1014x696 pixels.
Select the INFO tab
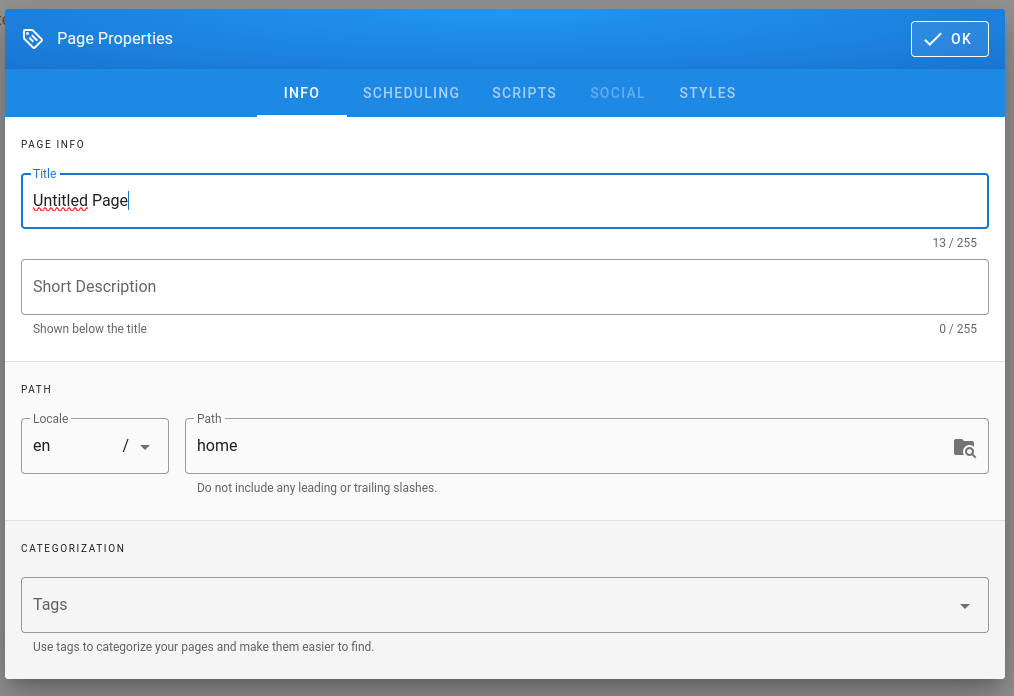[x=301, y=93]
